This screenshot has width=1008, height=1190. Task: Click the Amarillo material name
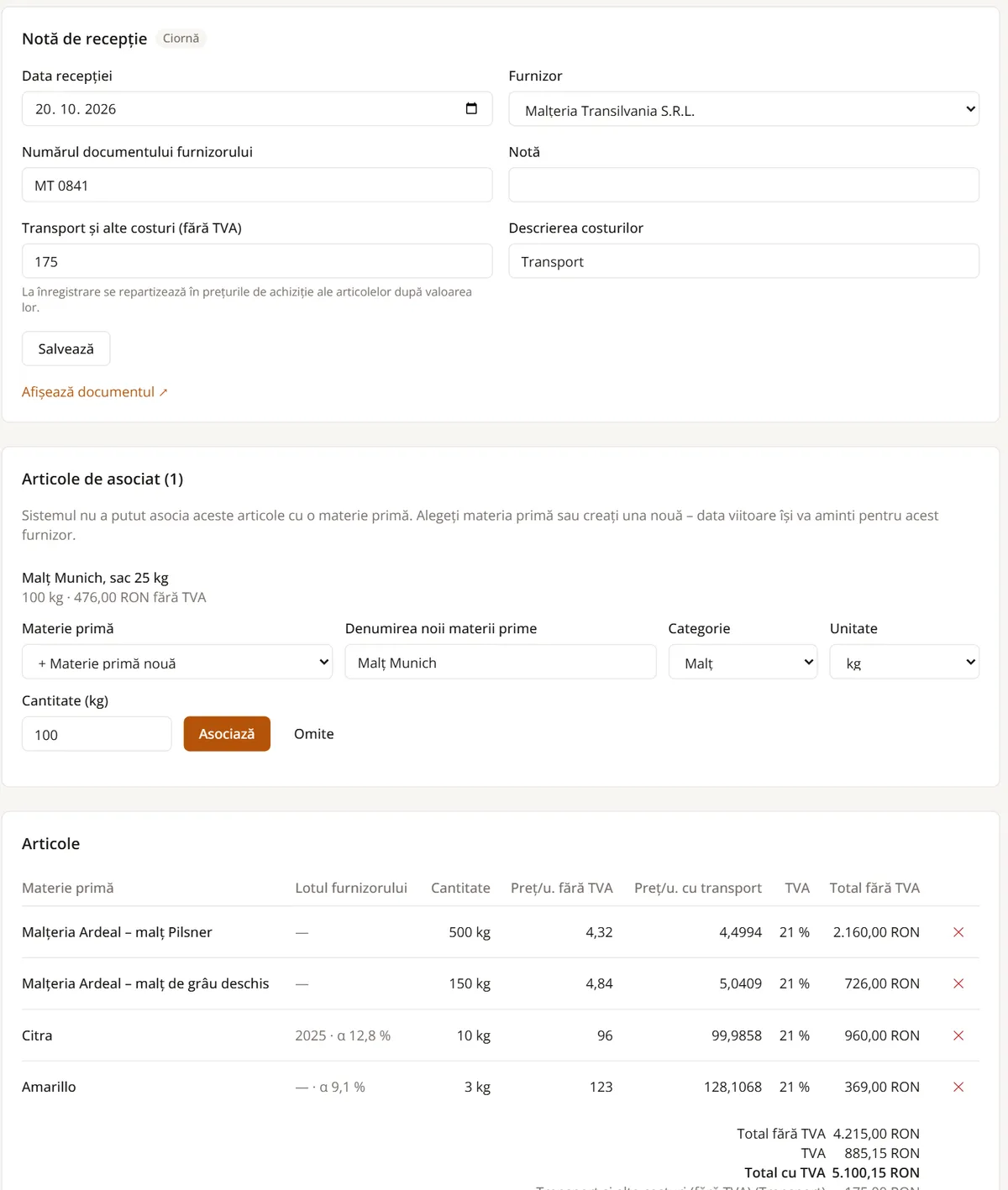49,1087
